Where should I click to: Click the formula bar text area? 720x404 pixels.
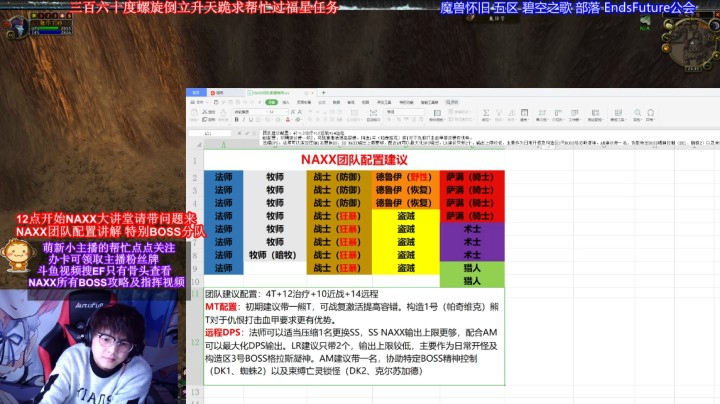point(489,138)
